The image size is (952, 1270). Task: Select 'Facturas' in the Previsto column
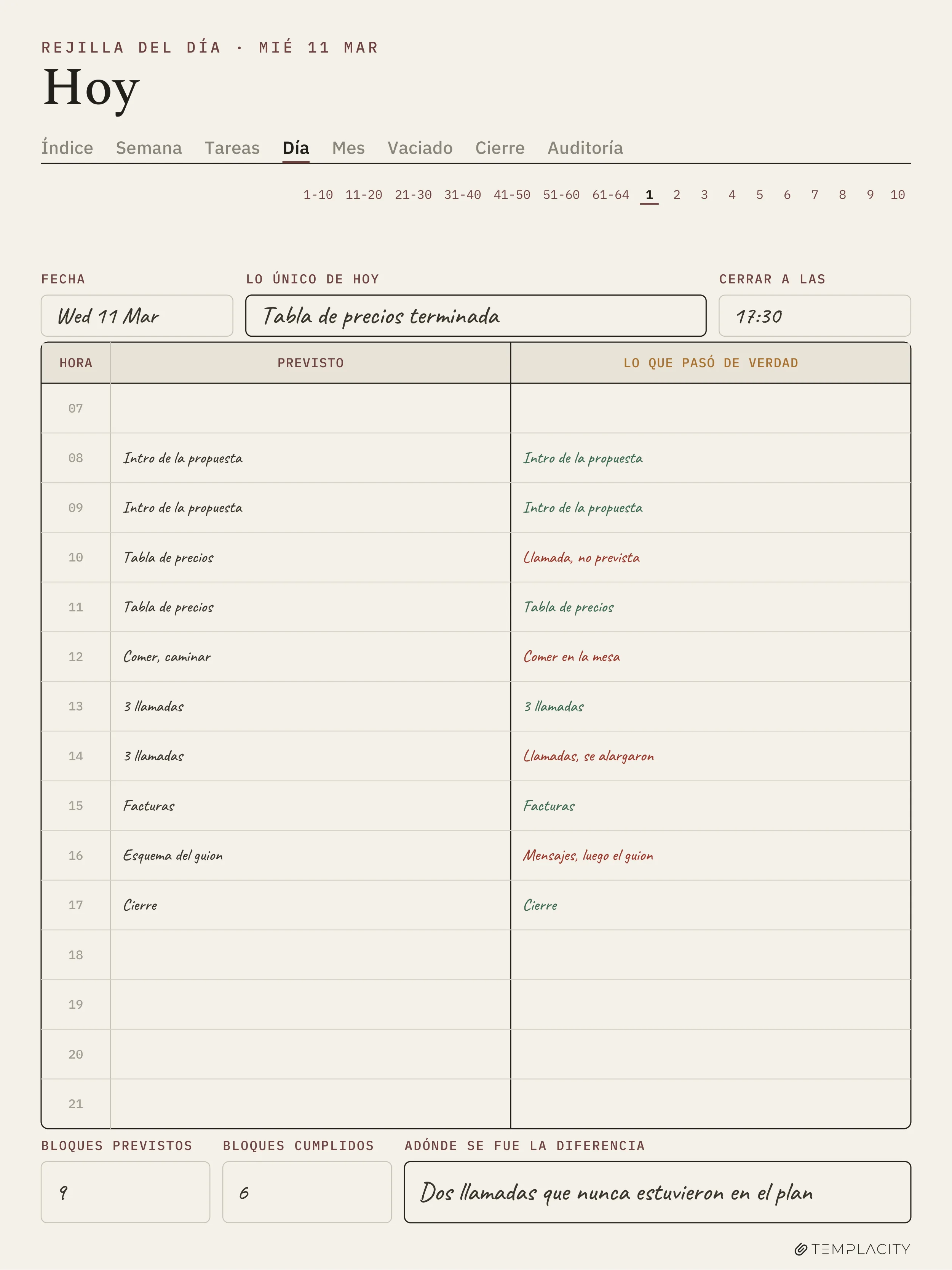(x=149, y=806)
